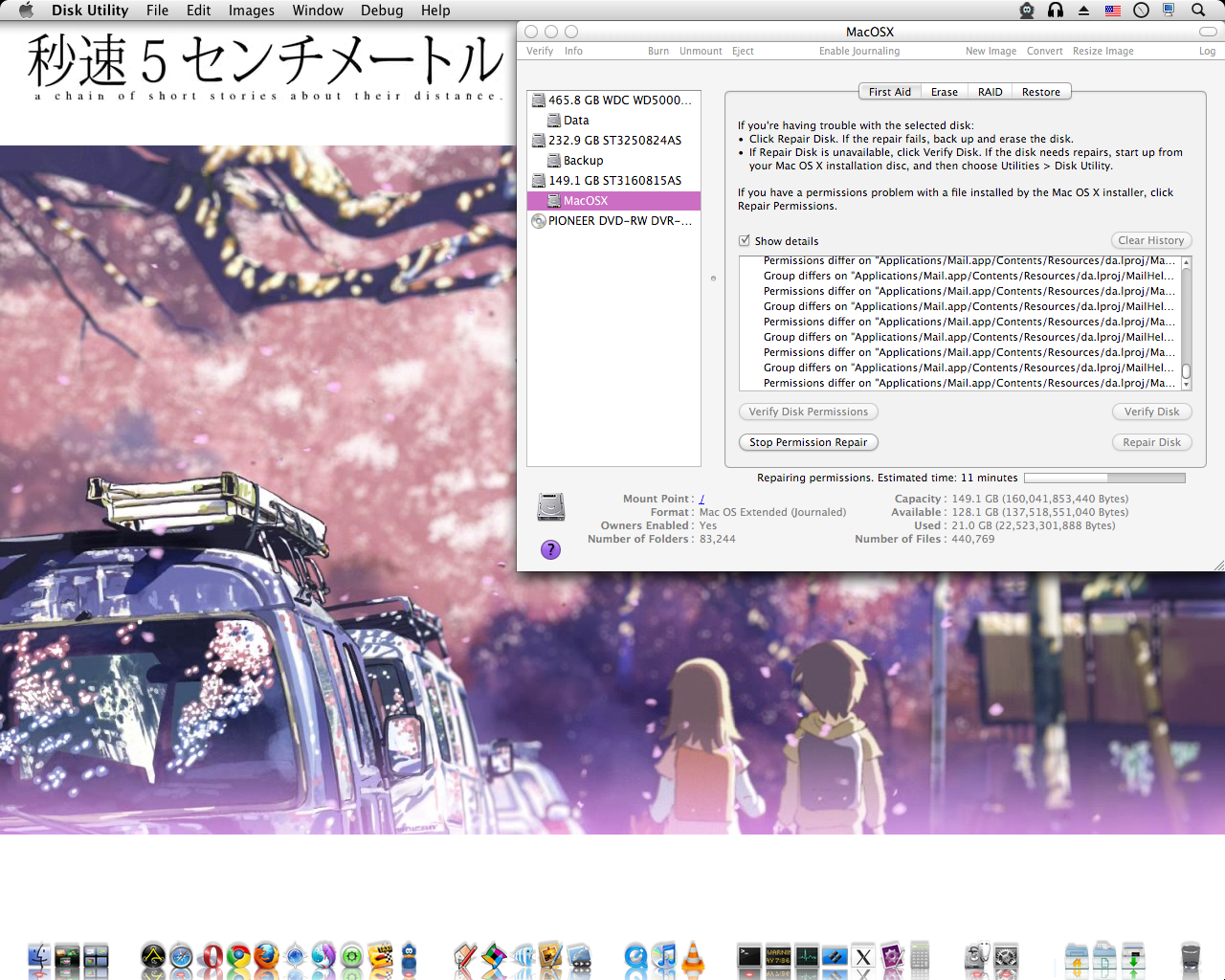Open VLC cone icon in Dock
The image size is (1225, 980).
[x=693, y=955]
